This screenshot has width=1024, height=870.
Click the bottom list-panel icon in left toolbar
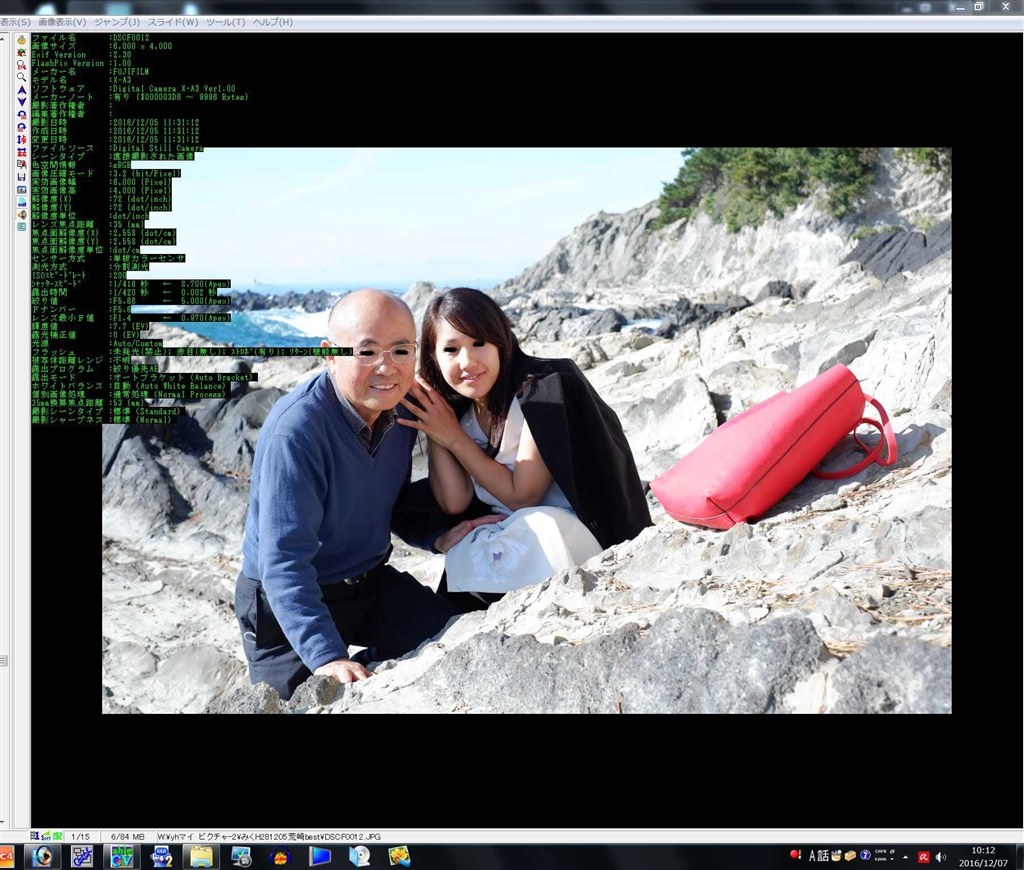click(x=21, y=227)
